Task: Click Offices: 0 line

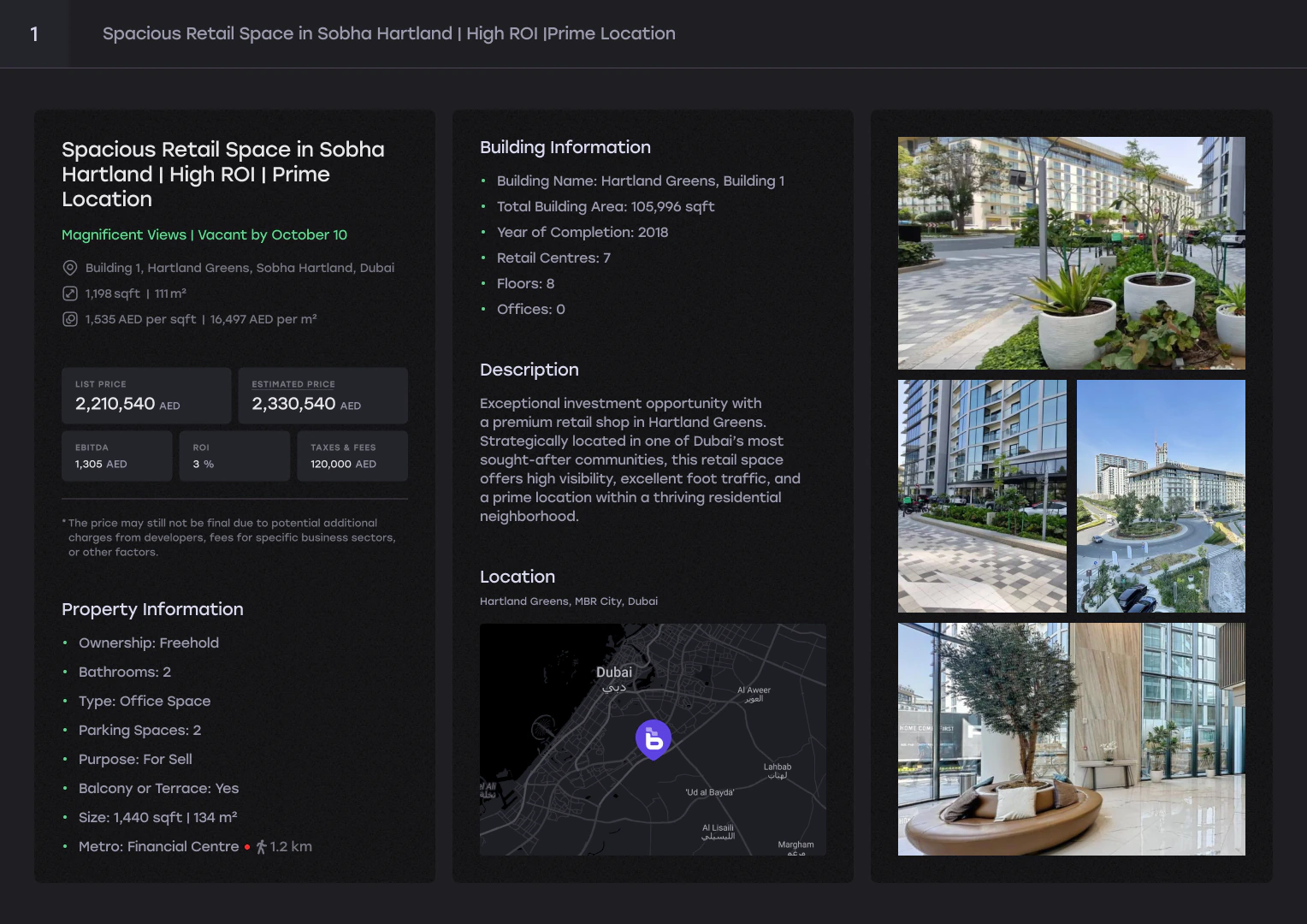Action: [531, 309]
